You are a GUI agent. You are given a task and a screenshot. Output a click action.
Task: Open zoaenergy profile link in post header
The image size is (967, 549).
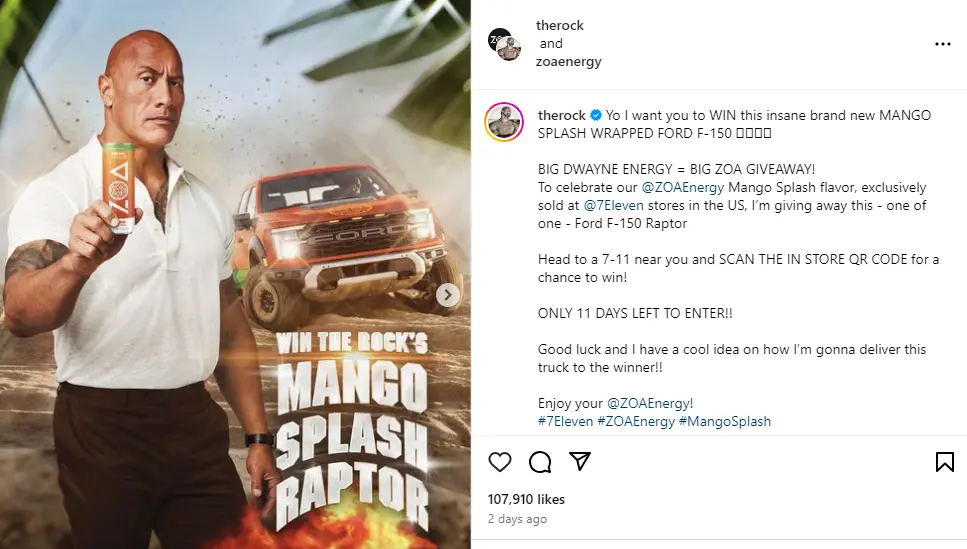click(x=570, y=62)
